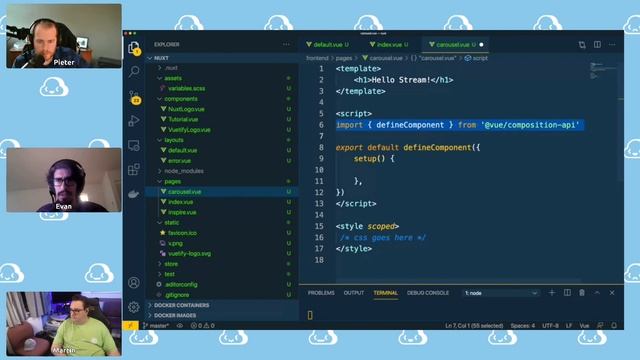Viewport: 640px width, 360px height.
Task: Maximize the panel with up chevron
Action: (x=597, y=293)
